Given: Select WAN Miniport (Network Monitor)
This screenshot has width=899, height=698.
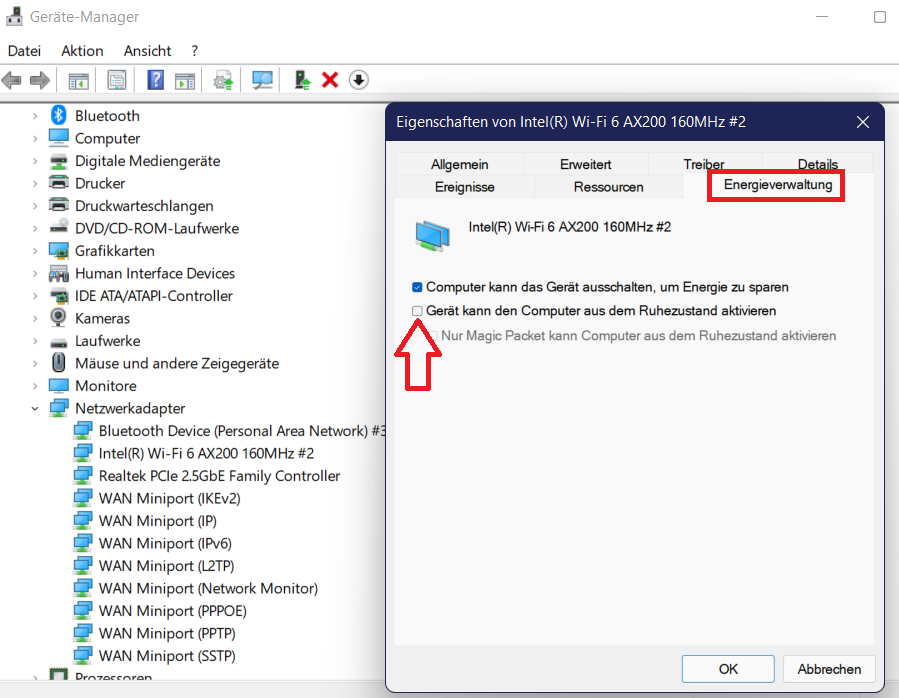Looking at the screenshot, I should (208, 588).
